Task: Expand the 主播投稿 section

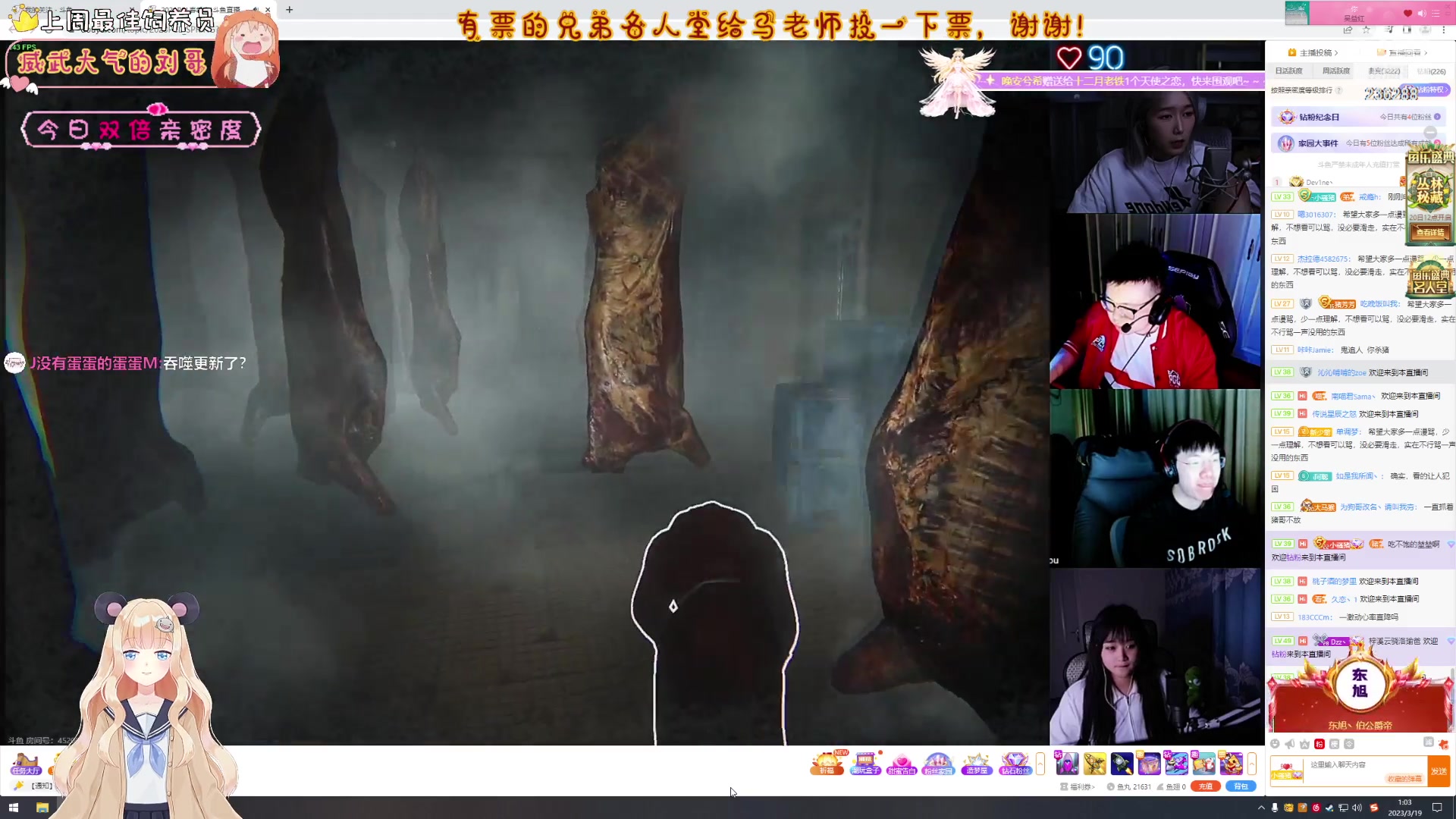Action: [1313, 52]
